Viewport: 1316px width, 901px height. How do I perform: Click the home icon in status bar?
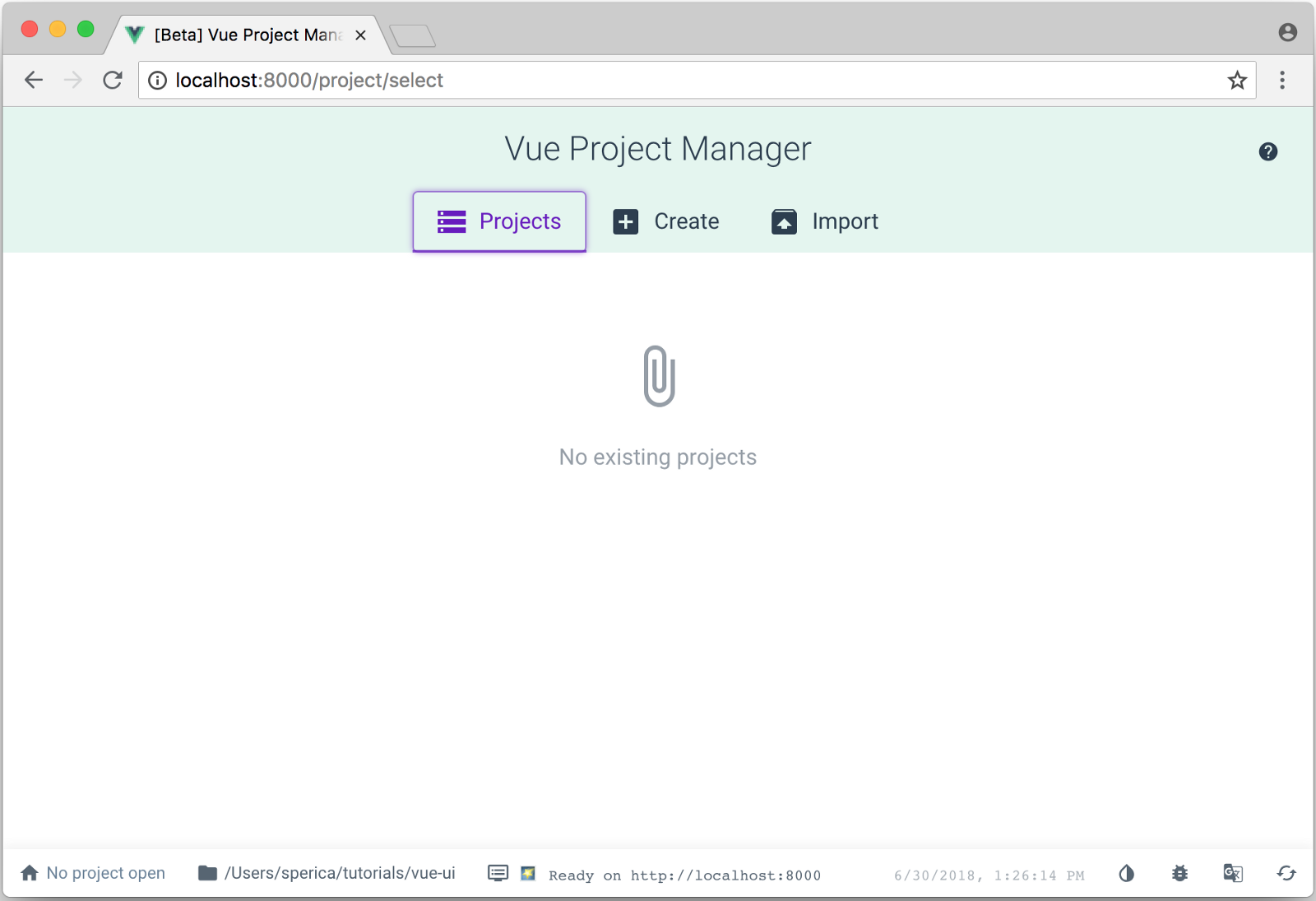coord(30,873)
